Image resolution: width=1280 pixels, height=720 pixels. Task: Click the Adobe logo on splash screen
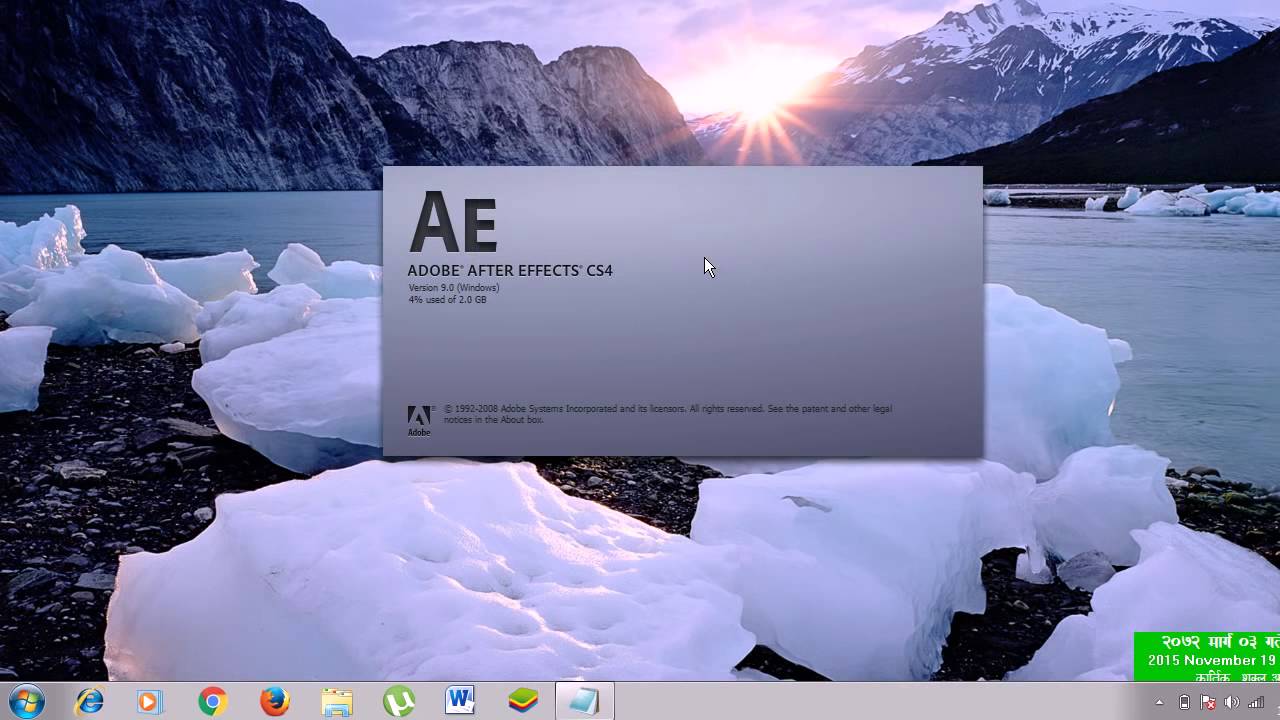pyautogui.click(x=419, y=420)
